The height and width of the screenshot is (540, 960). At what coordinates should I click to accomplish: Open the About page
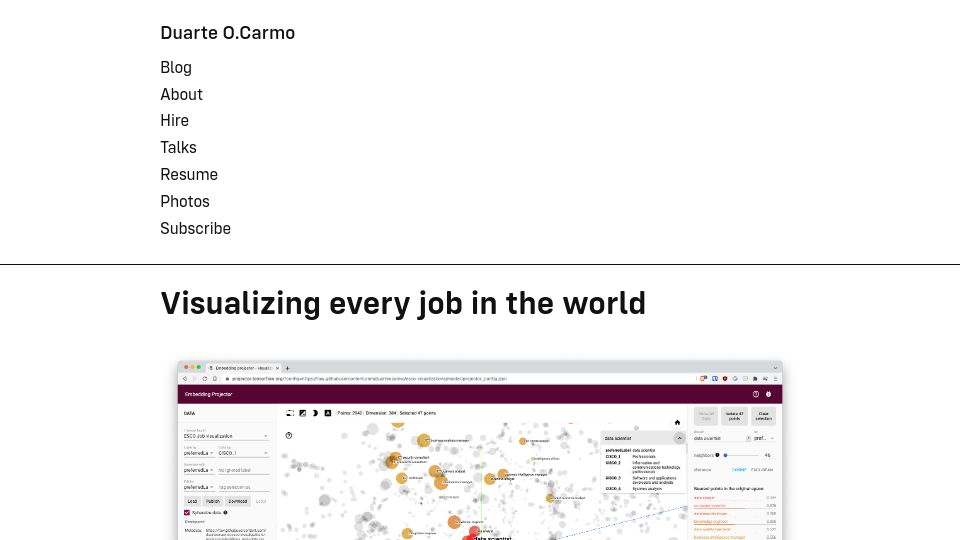coord(181,94)
